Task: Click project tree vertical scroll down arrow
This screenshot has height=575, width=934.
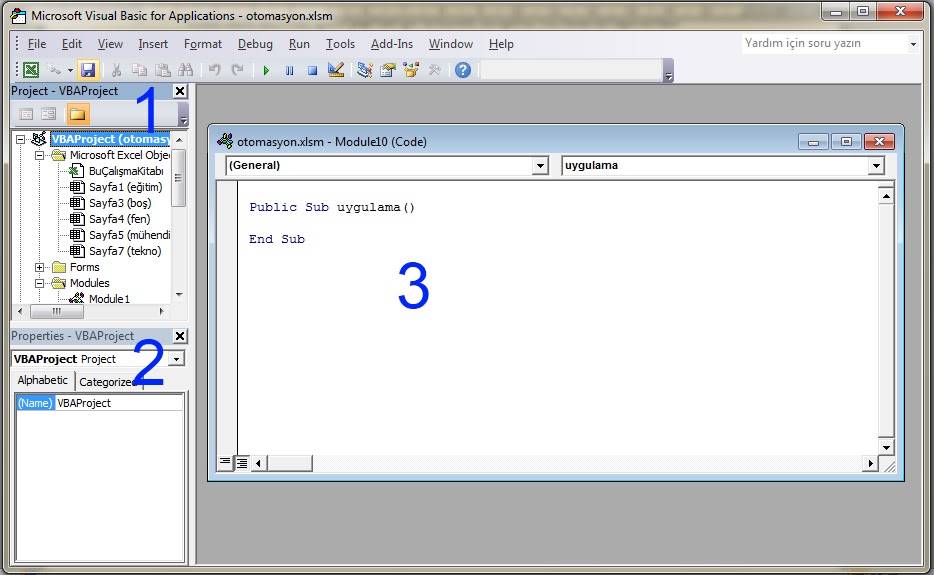Action: pyautogui.click(x=179, y=295)
